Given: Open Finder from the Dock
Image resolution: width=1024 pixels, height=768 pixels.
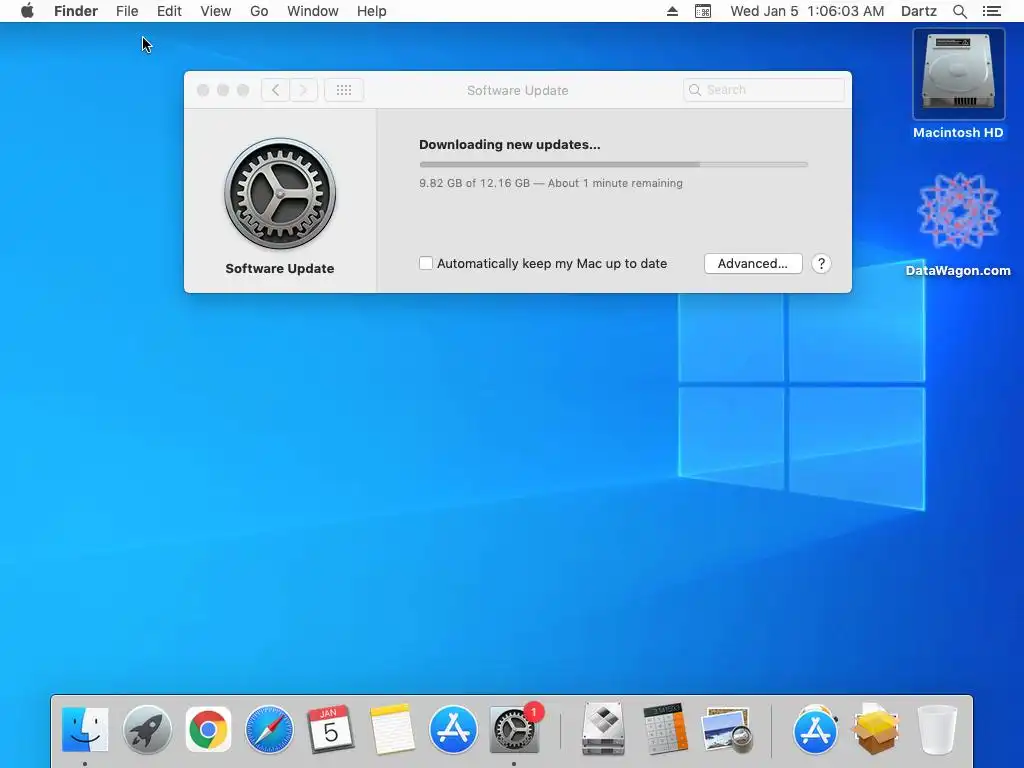Looking at the screenshot, I should [85, 729].
